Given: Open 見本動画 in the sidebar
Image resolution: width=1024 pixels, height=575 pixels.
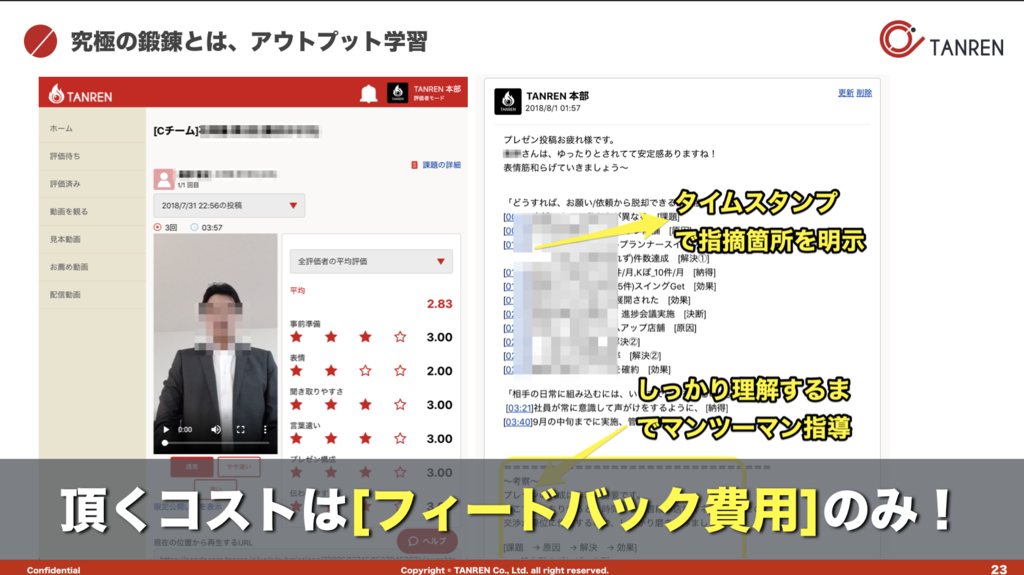Looking at the screenshot, I should click(65, 239).
